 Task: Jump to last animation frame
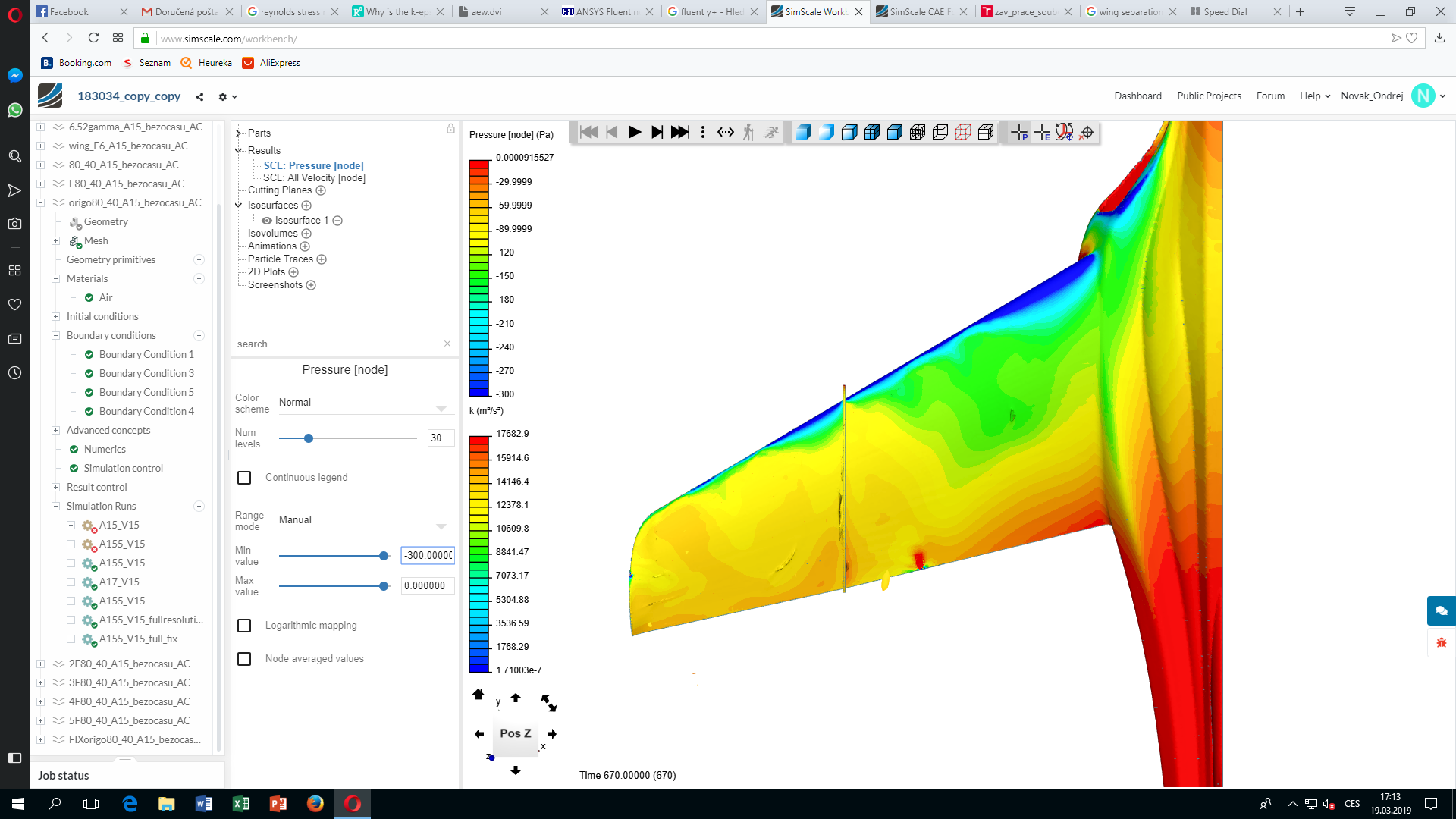point(680,133)
